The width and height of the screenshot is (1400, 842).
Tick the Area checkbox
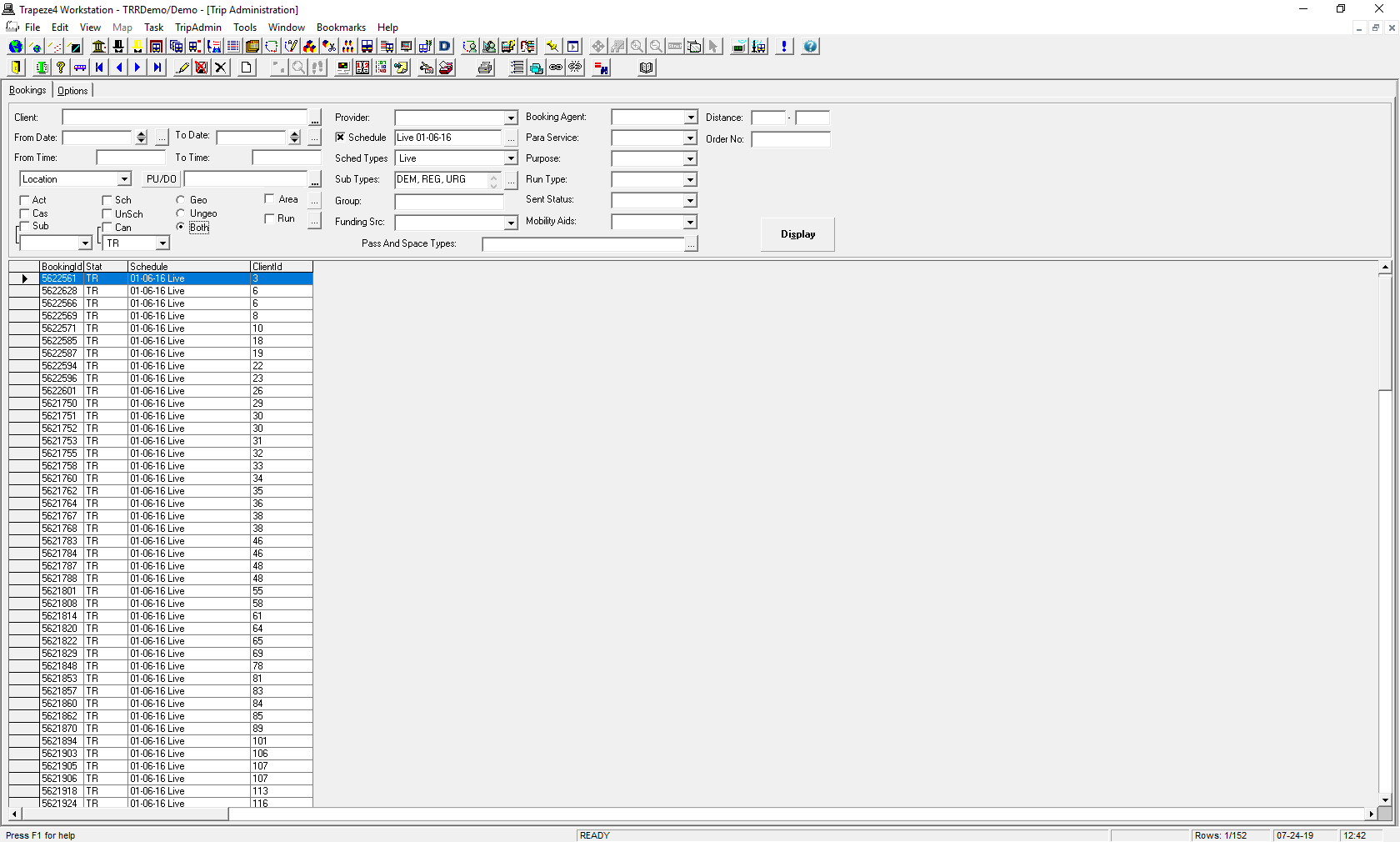(269, 199)
